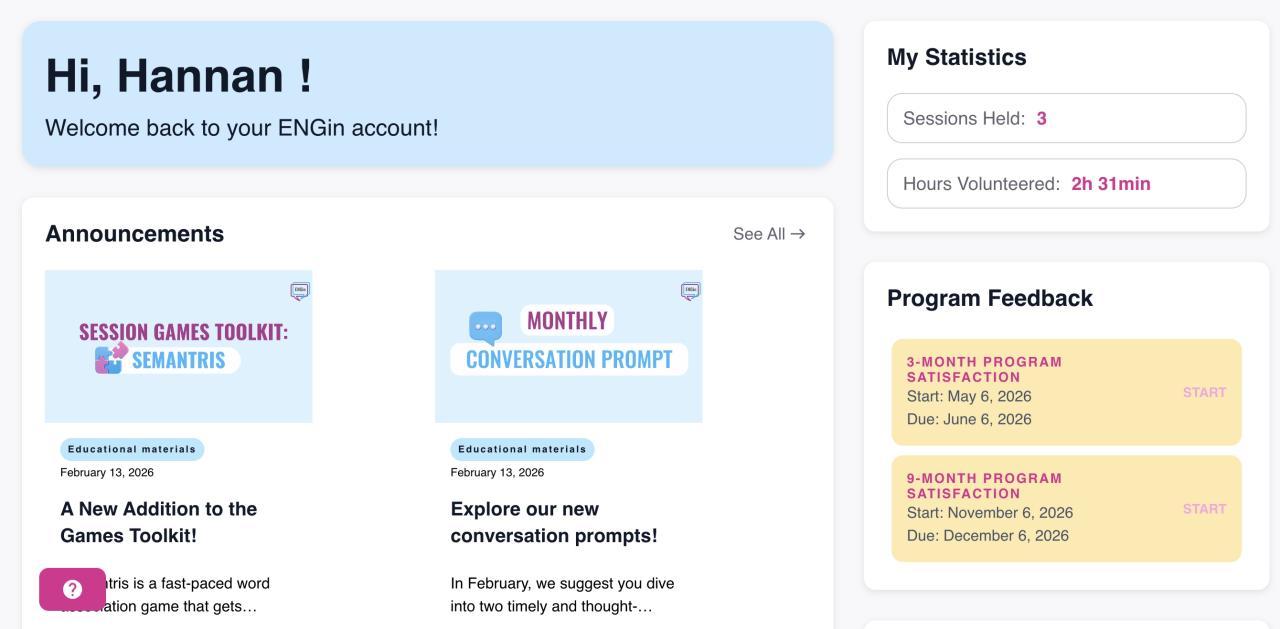Click the 9-Month Program Satisfaction card title

click(x=984, y=486)
